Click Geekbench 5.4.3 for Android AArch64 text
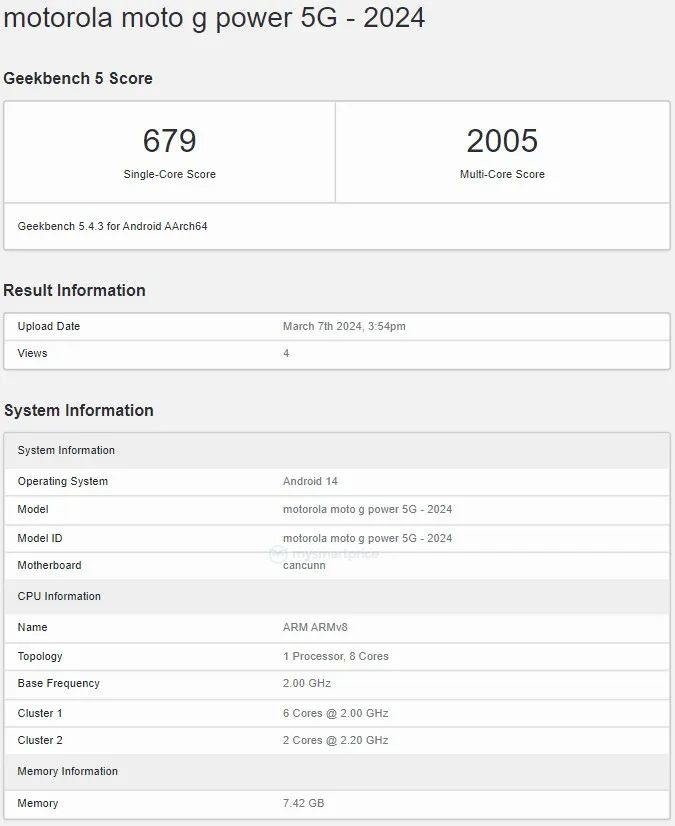The width and height of the screenshot is (675, 826). tap(112, 226)
